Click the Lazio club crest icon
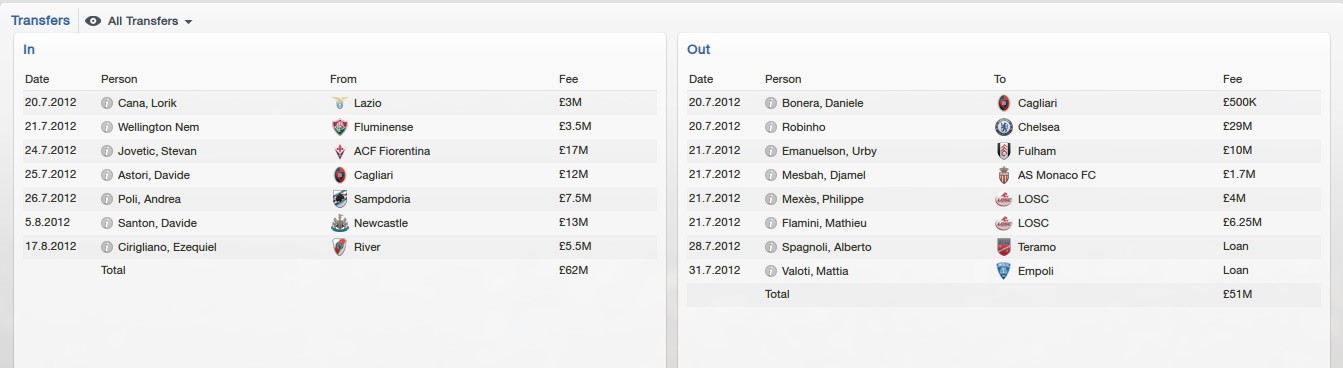Image resolution: width=1343 pixels, height=368 pixels. (340, 103)
